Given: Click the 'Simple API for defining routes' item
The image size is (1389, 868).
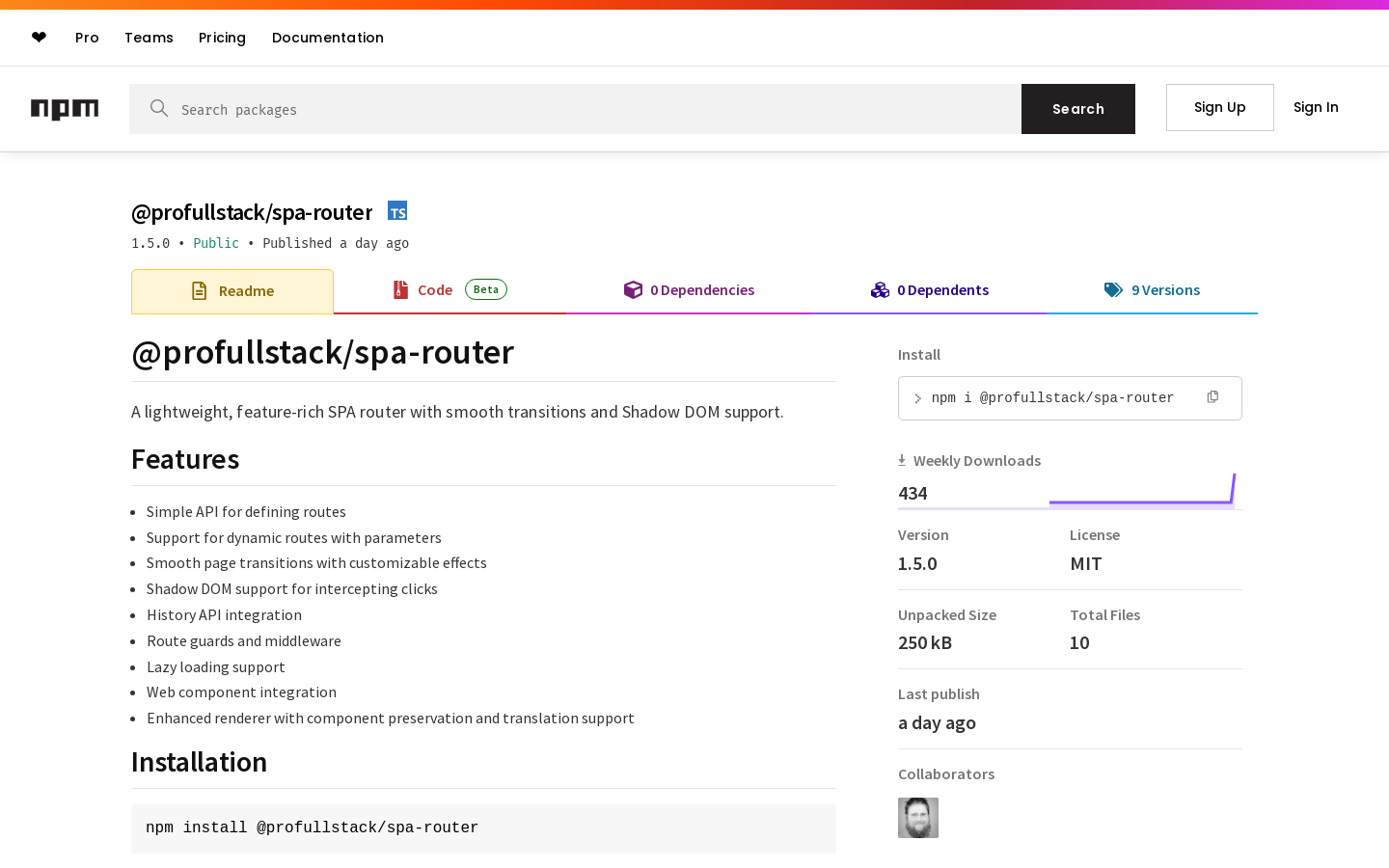Looking at the screenshot, I should point(246,512).
